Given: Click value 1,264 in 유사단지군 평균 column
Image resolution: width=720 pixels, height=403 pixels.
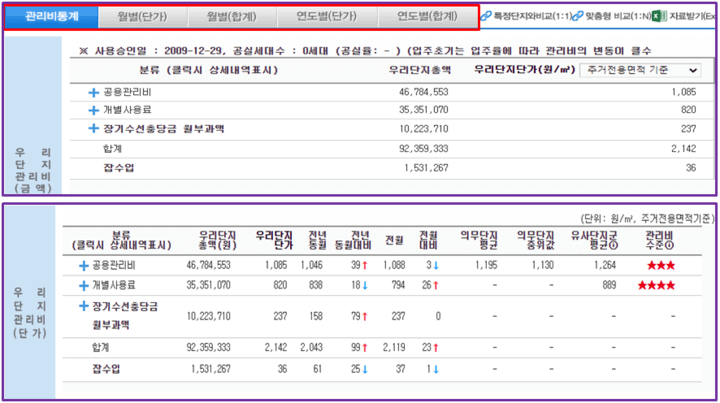Looking at the screenshot, I should 605,265.
